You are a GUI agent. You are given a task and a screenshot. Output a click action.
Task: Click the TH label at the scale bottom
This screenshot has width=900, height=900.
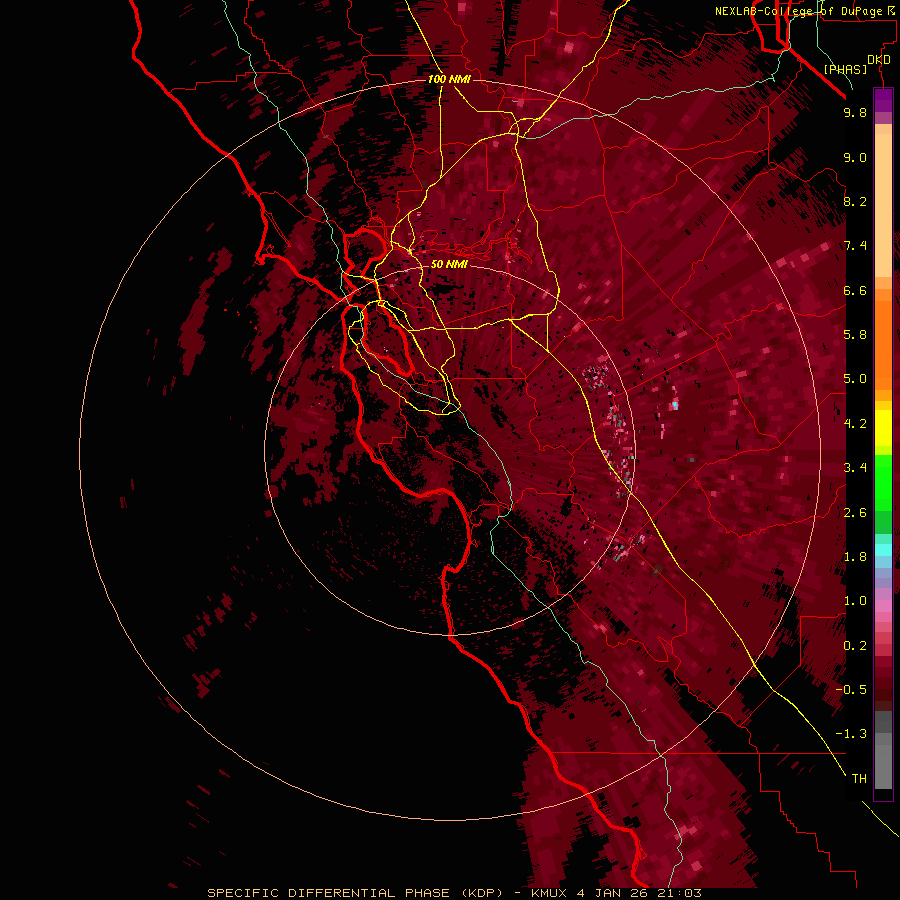pyautogui.click(x=859, y=779)
